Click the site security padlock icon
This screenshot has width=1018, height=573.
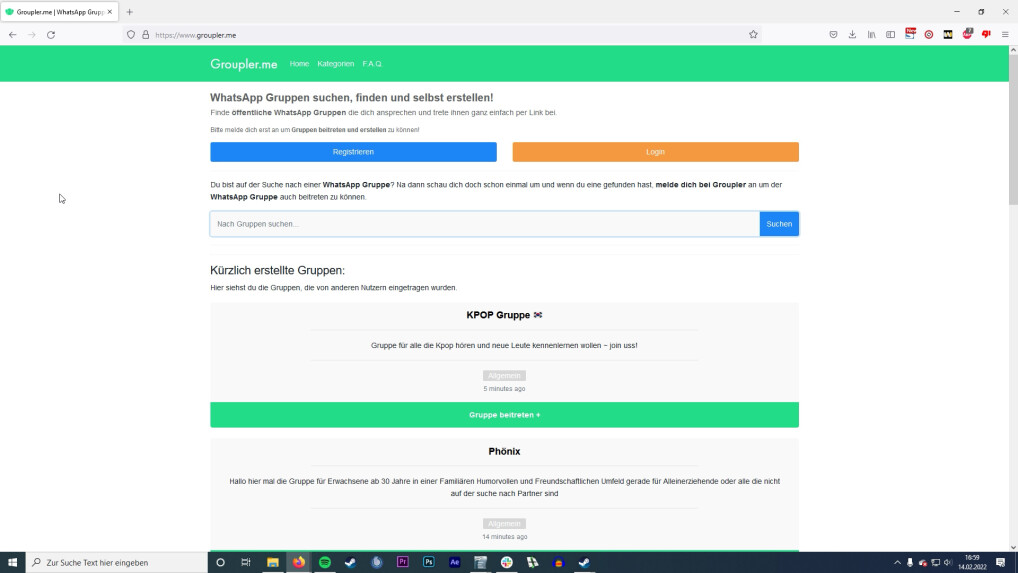(145, 34)
